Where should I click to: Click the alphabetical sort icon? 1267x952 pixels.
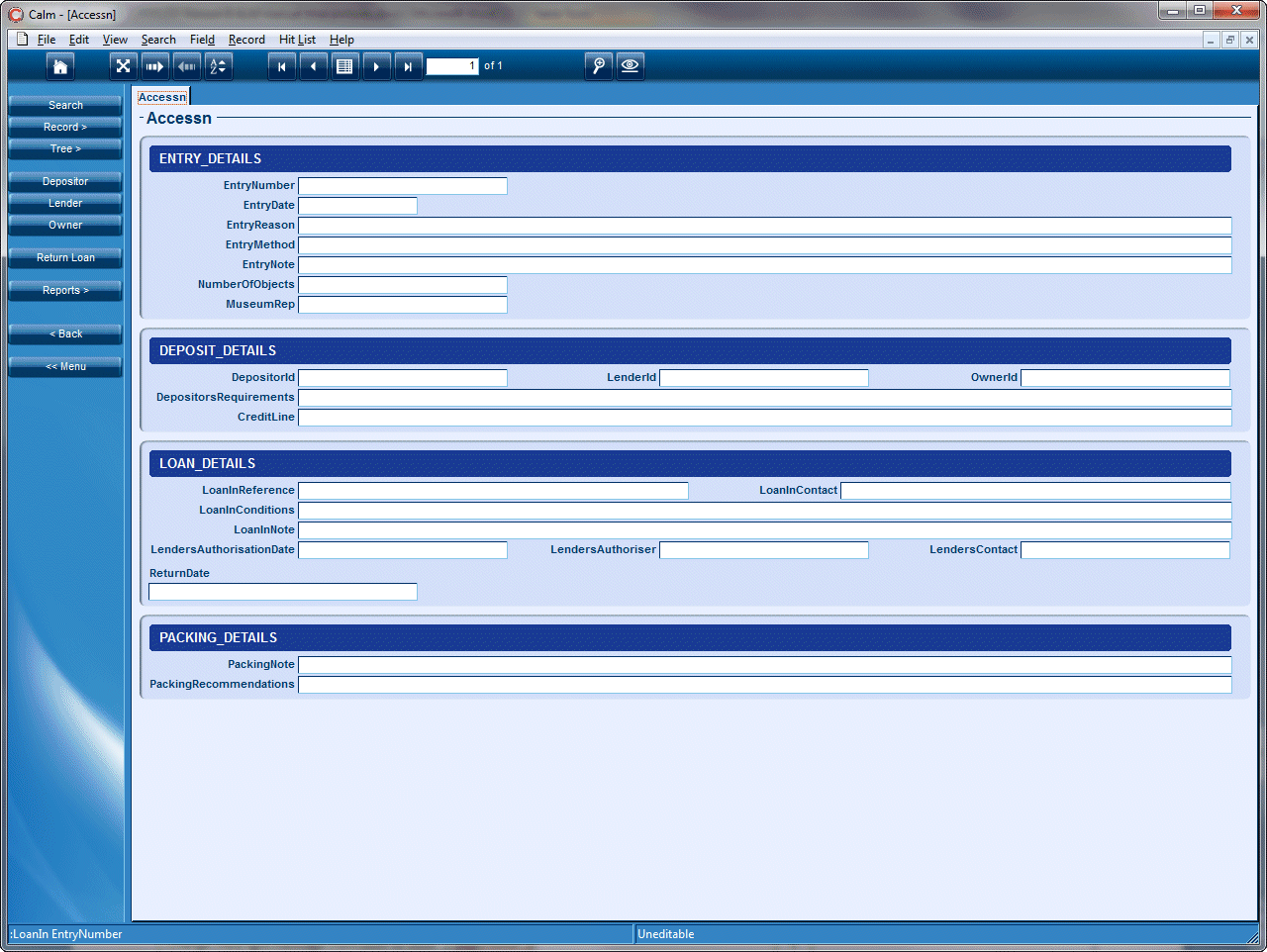[x=218, y=65]
